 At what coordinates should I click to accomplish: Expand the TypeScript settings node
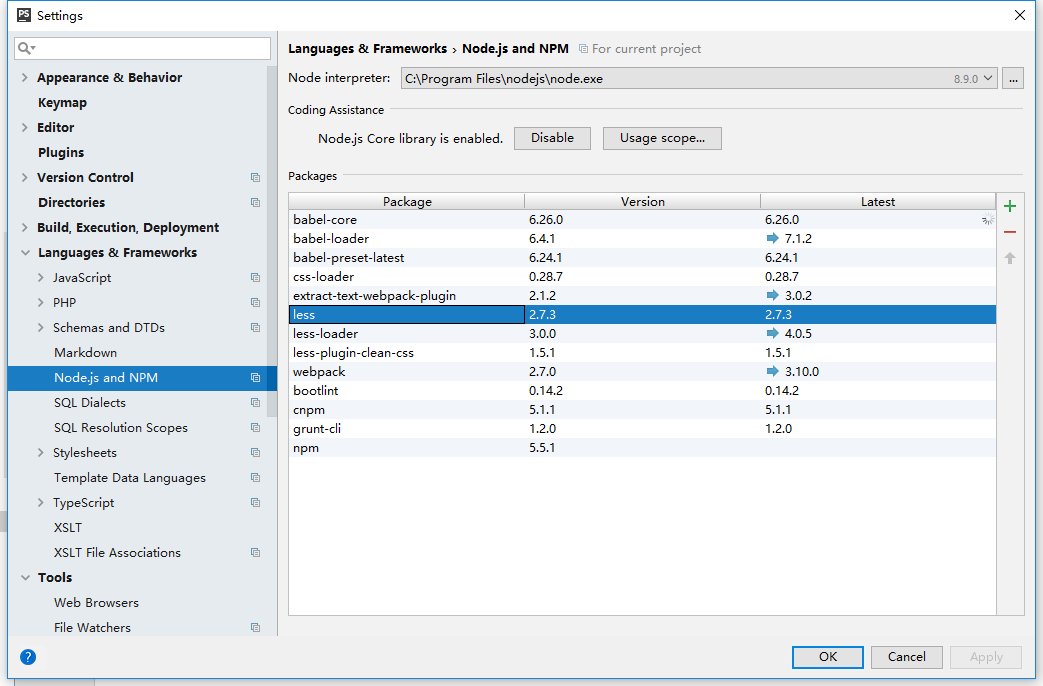coord(40,503)
